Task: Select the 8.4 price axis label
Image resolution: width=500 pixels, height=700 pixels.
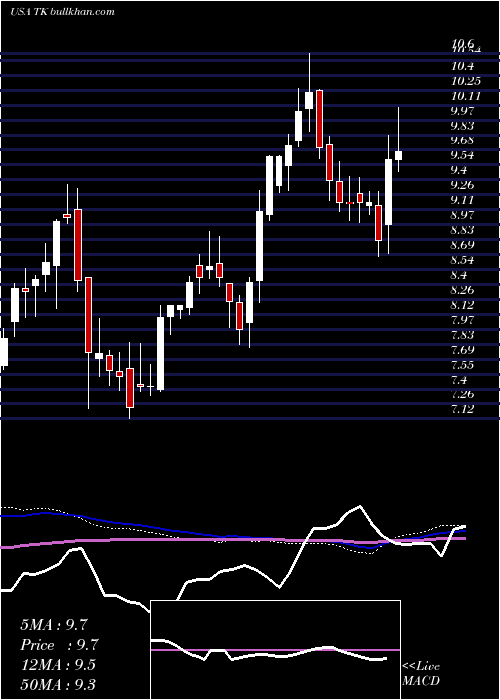Action: coord(459,275)
